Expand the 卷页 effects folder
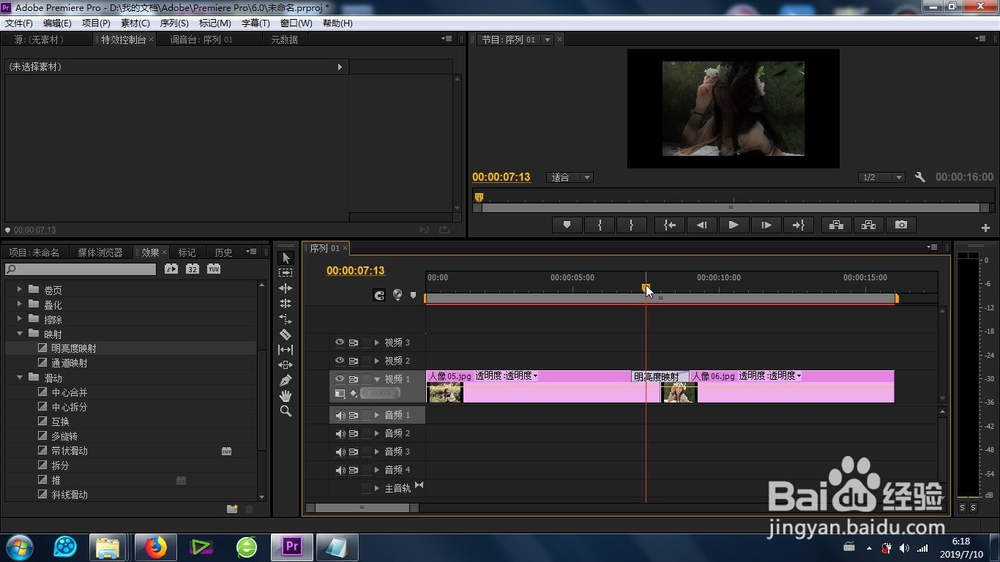Screen dimensions: 1000x562 click(x=19, y=290)
